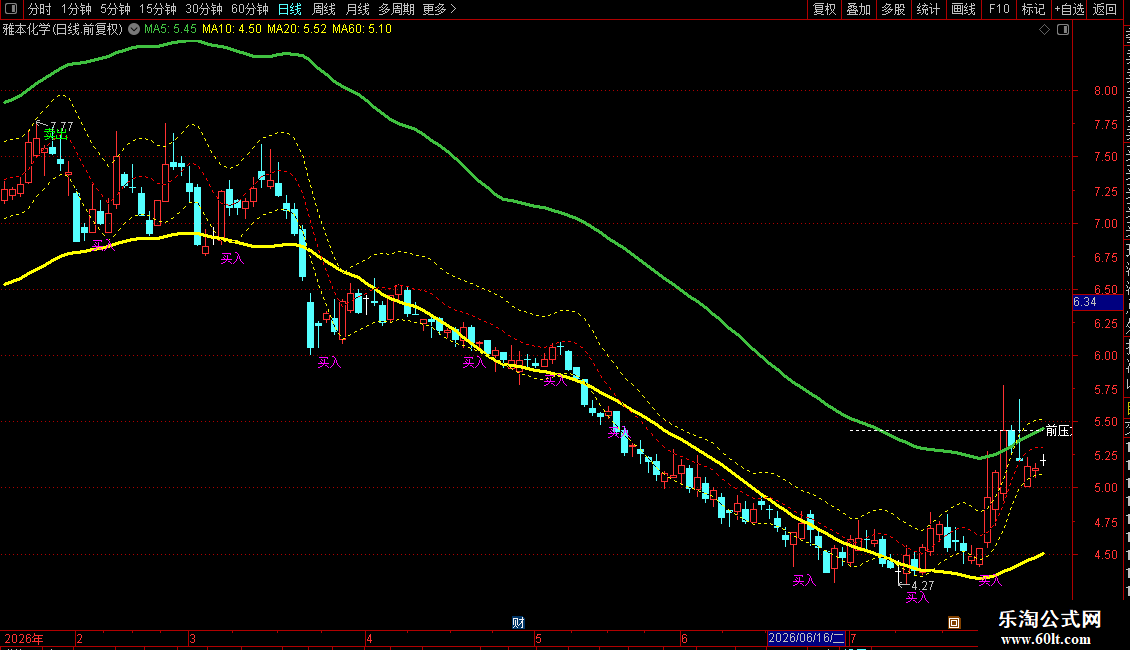Open the indicator settings circle arrow
Image resolution: width=1130 pixels, height=650 pixels.
[134, 29]
